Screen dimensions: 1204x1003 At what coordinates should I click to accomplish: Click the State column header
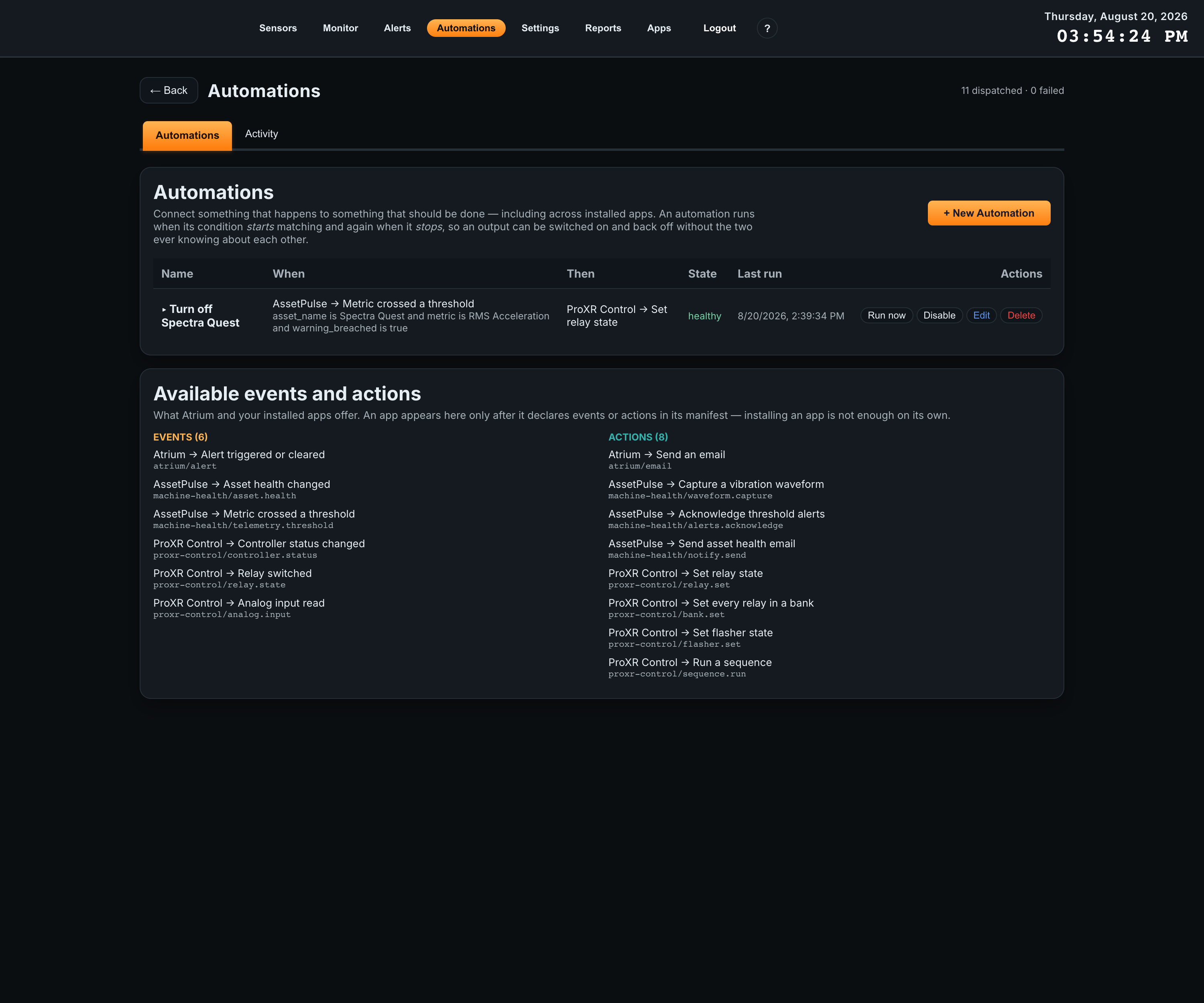702,273
